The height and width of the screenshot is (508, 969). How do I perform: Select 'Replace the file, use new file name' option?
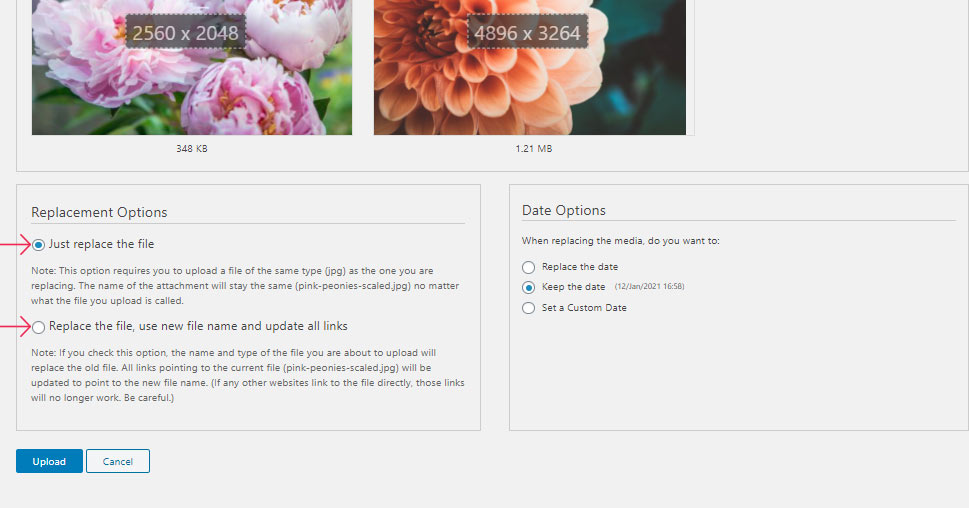[x=38, y=327]
